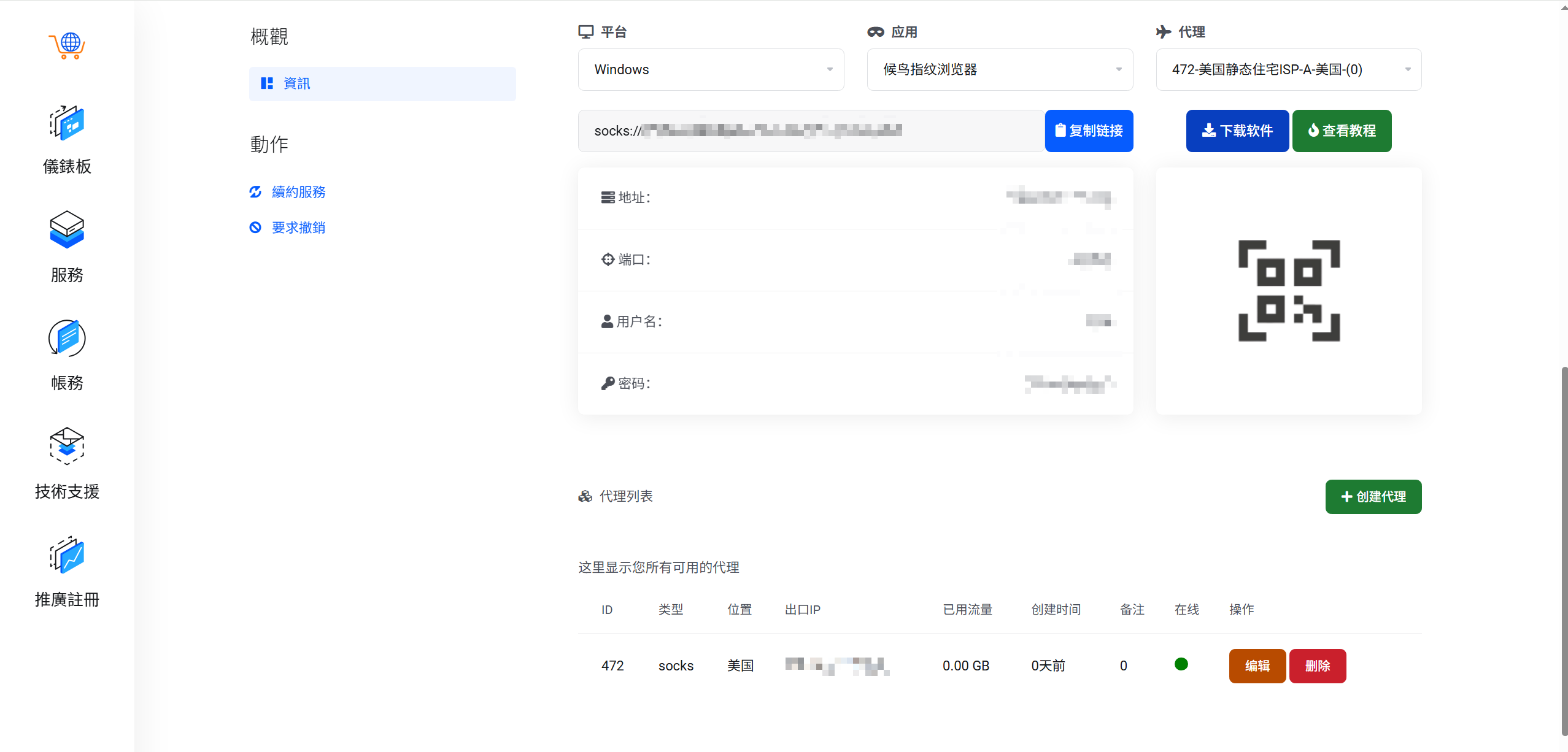Click the 查看教程 button
Viewport: 1568px width, 752px height.
point(1342,131)
